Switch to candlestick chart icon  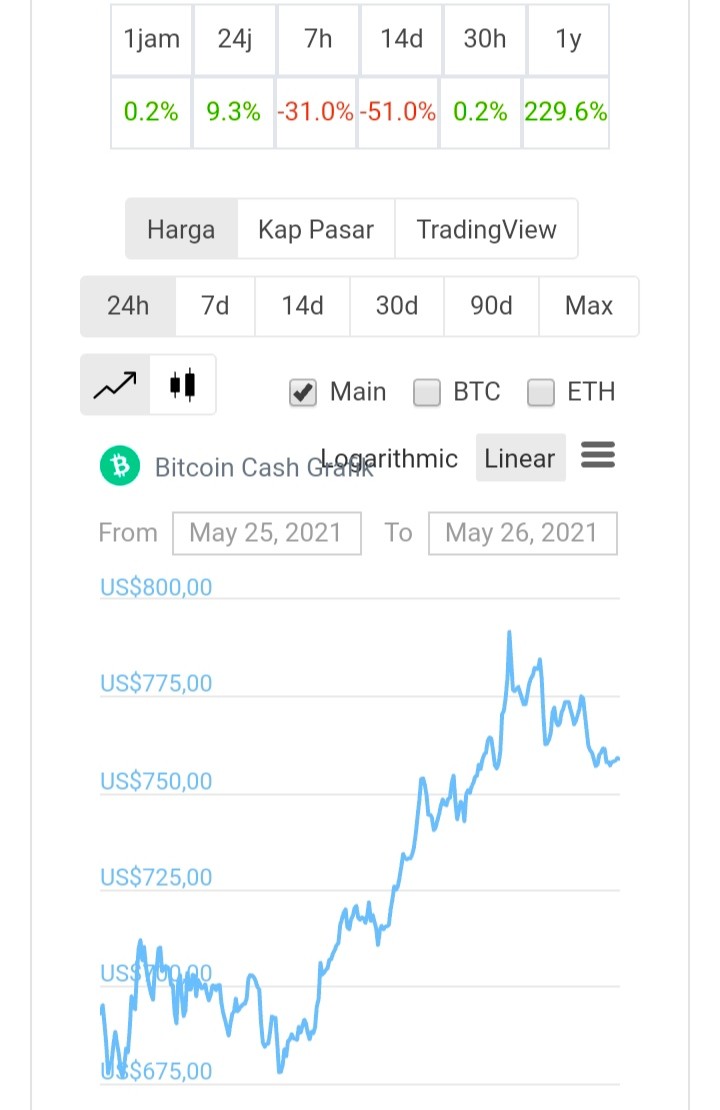pyautogui.click(x=182, y=385)
